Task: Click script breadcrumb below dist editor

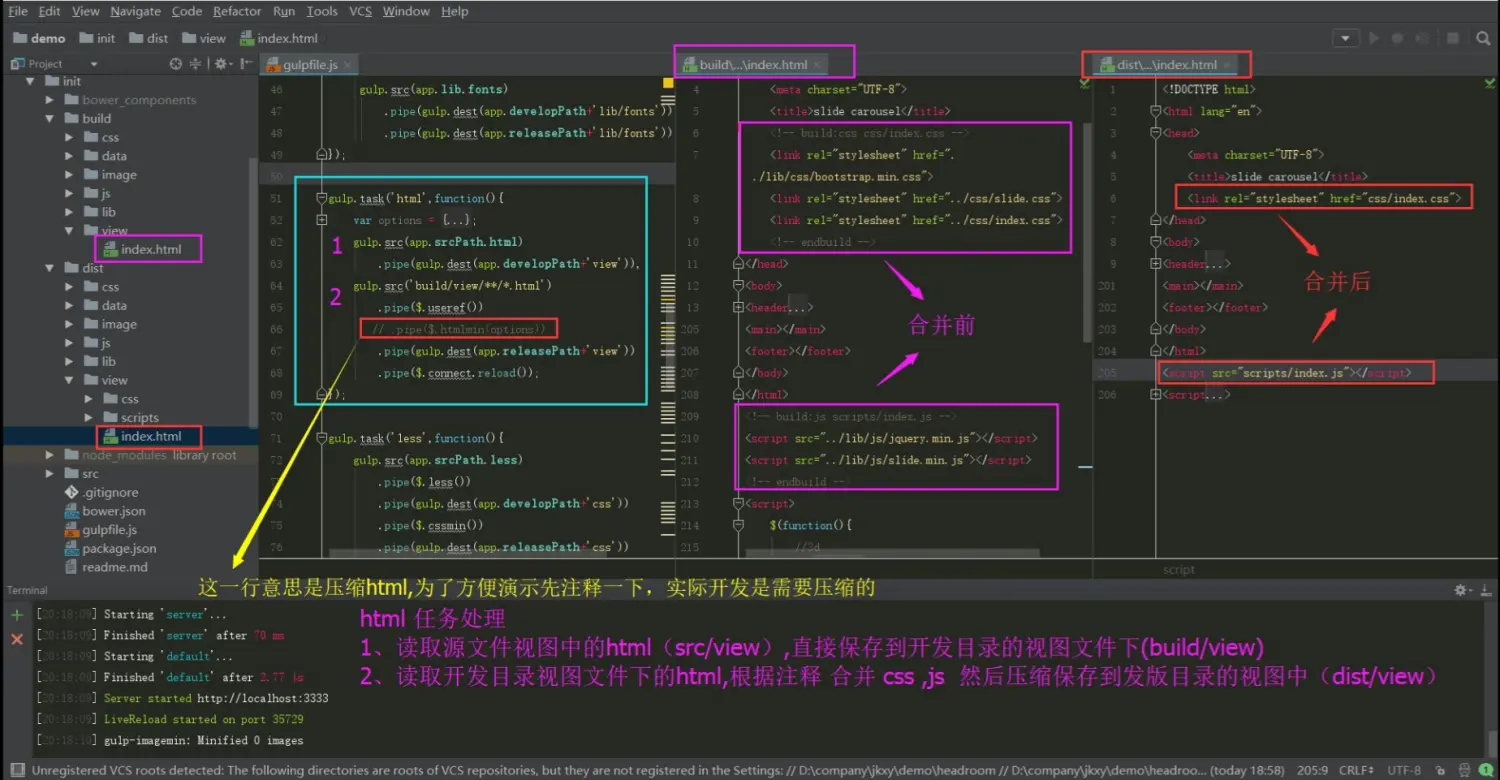Action: [1178, 569]
